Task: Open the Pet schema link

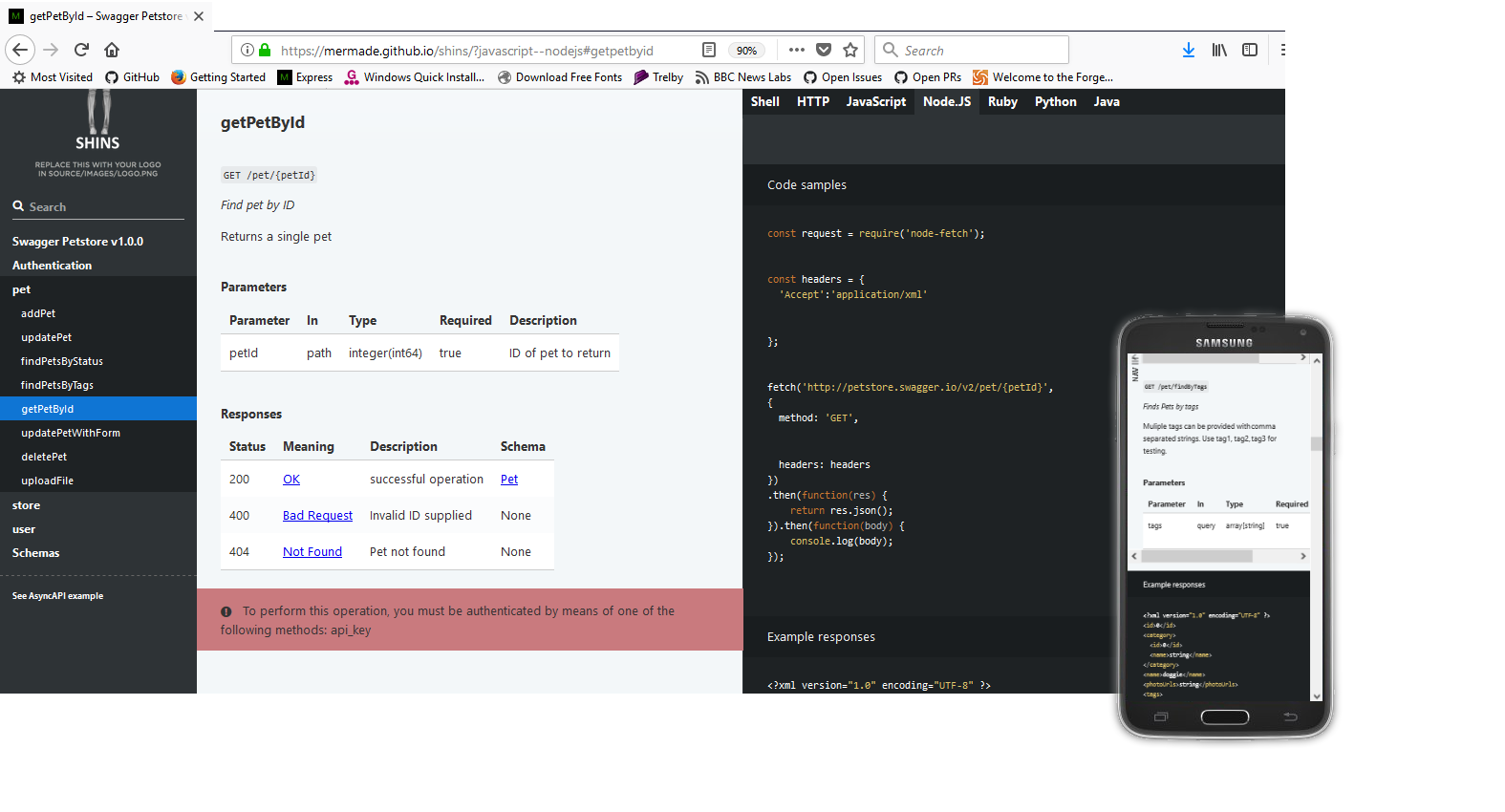Action: [x=509, y=480]
